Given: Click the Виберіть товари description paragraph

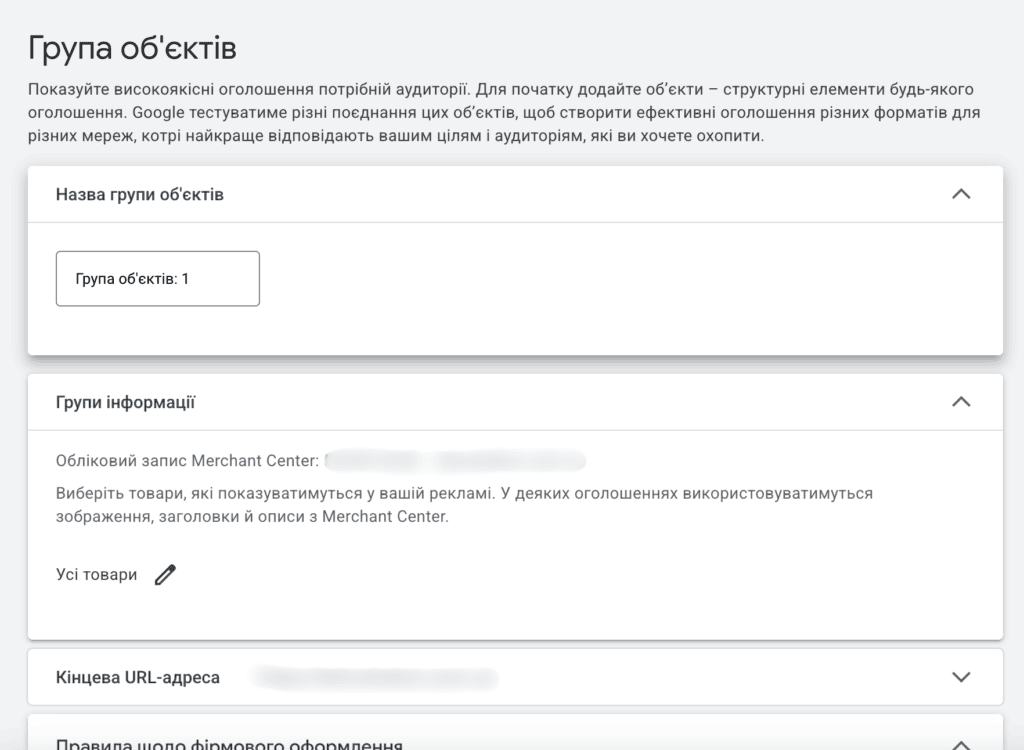Looking at the screenshot, I should [x=464, y=505].
